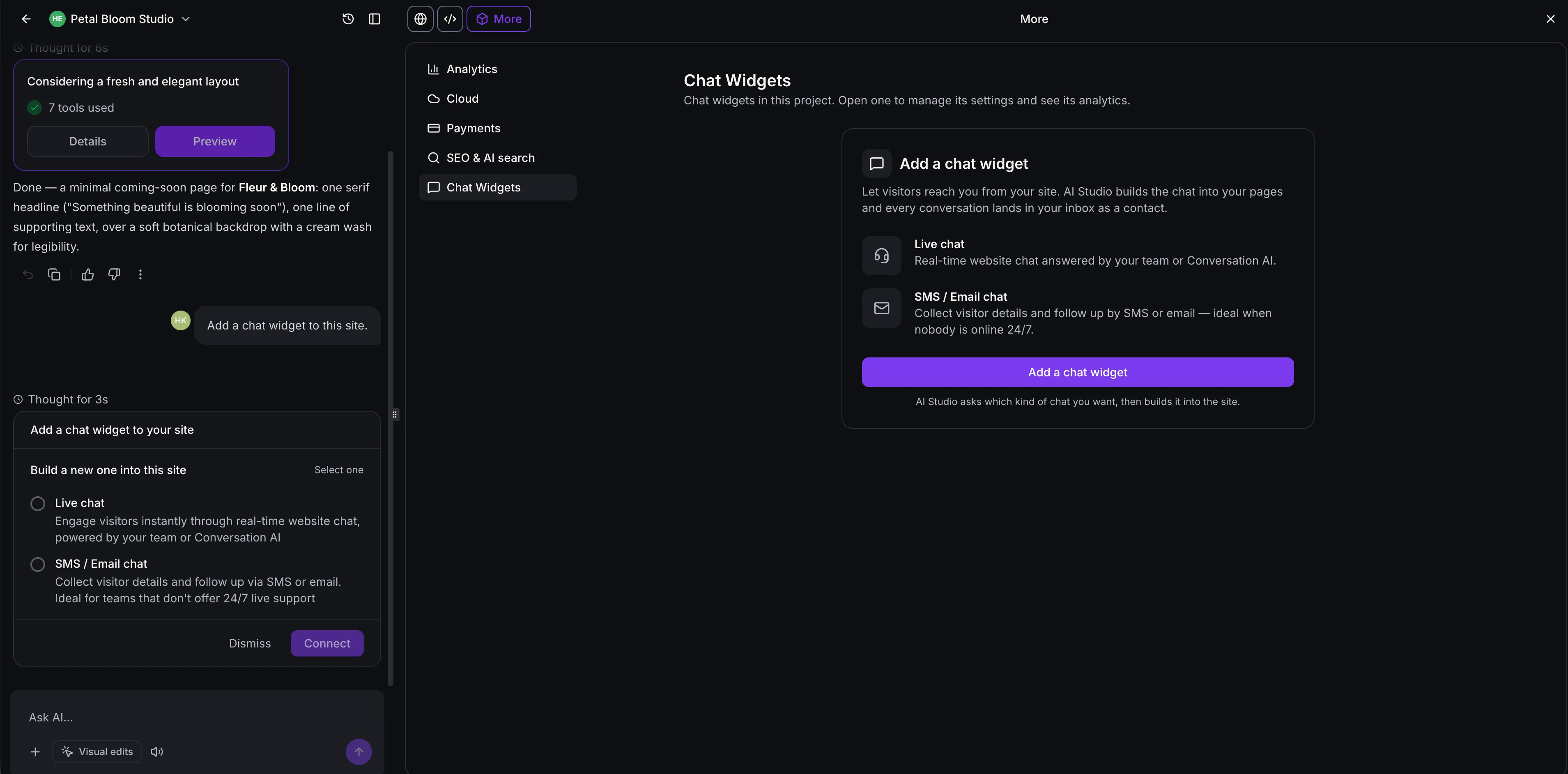Click the plus attach icon in prompt box
1568x774 pixels.
pos(35,751)
